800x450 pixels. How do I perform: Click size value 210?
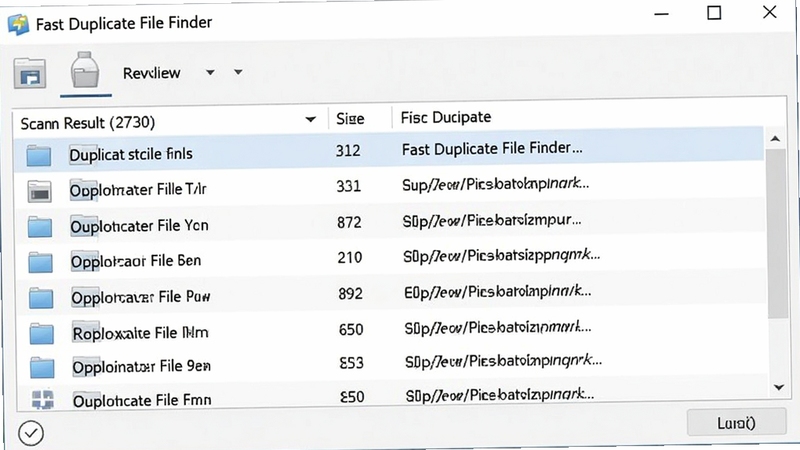pyautogui.click(x=349, y=257)
